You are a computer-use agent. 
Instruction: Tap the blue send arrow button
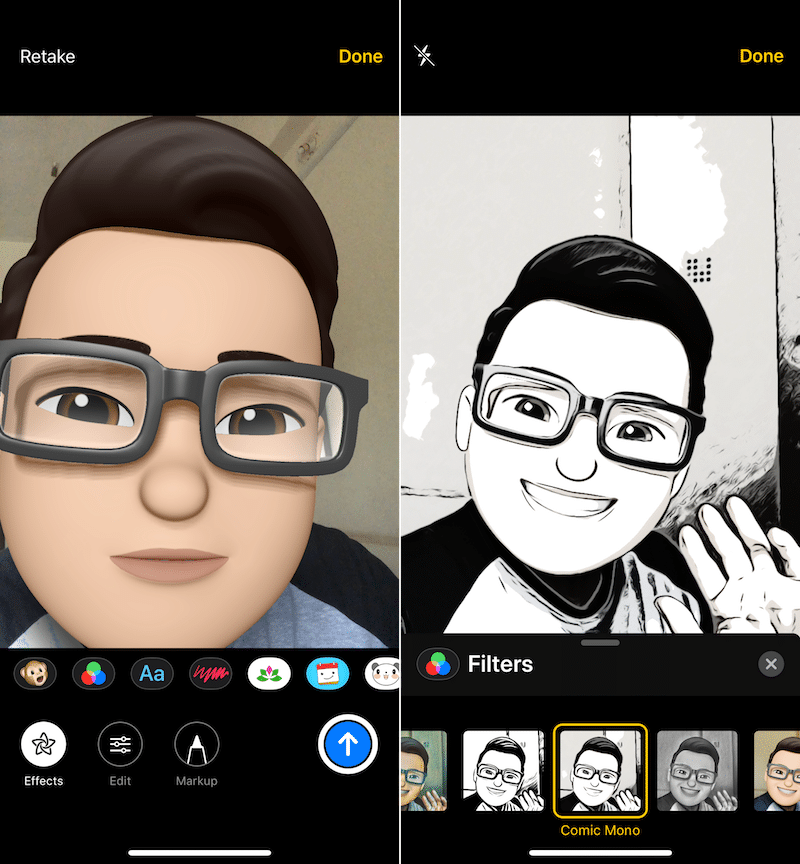348,744
